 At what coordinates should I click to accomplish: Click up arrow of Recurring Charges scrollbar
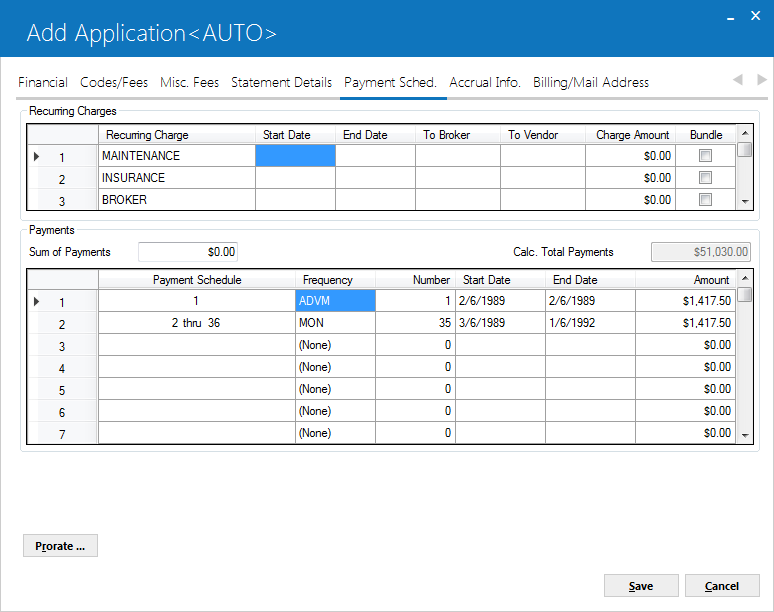point(745,133)
